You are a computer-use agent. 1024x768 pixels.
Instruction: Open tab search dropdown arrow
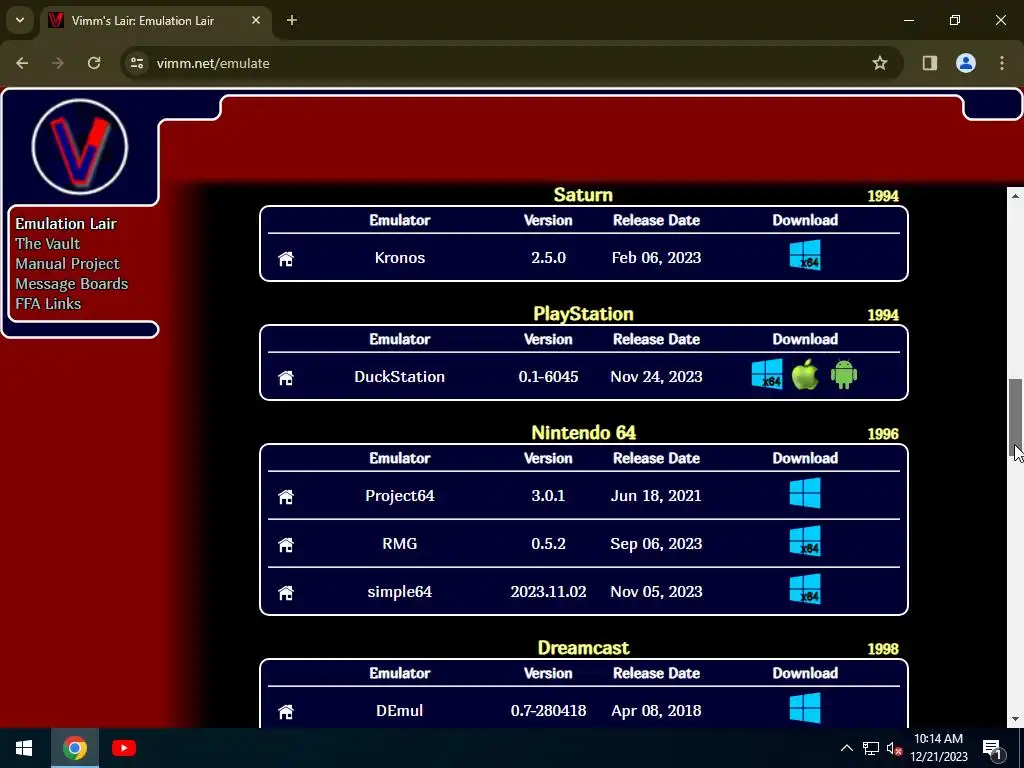tap(20, 20)
